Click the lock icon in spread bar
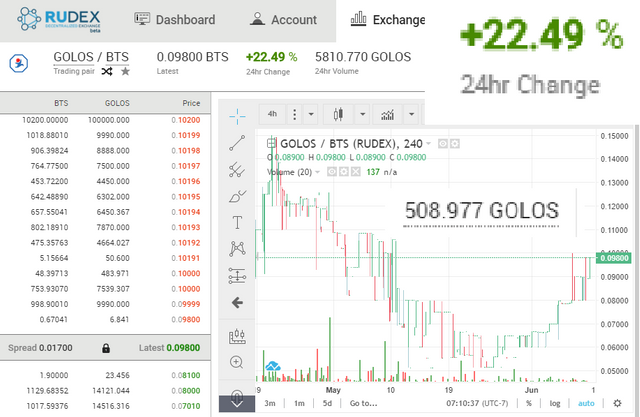 click(106, 348)
